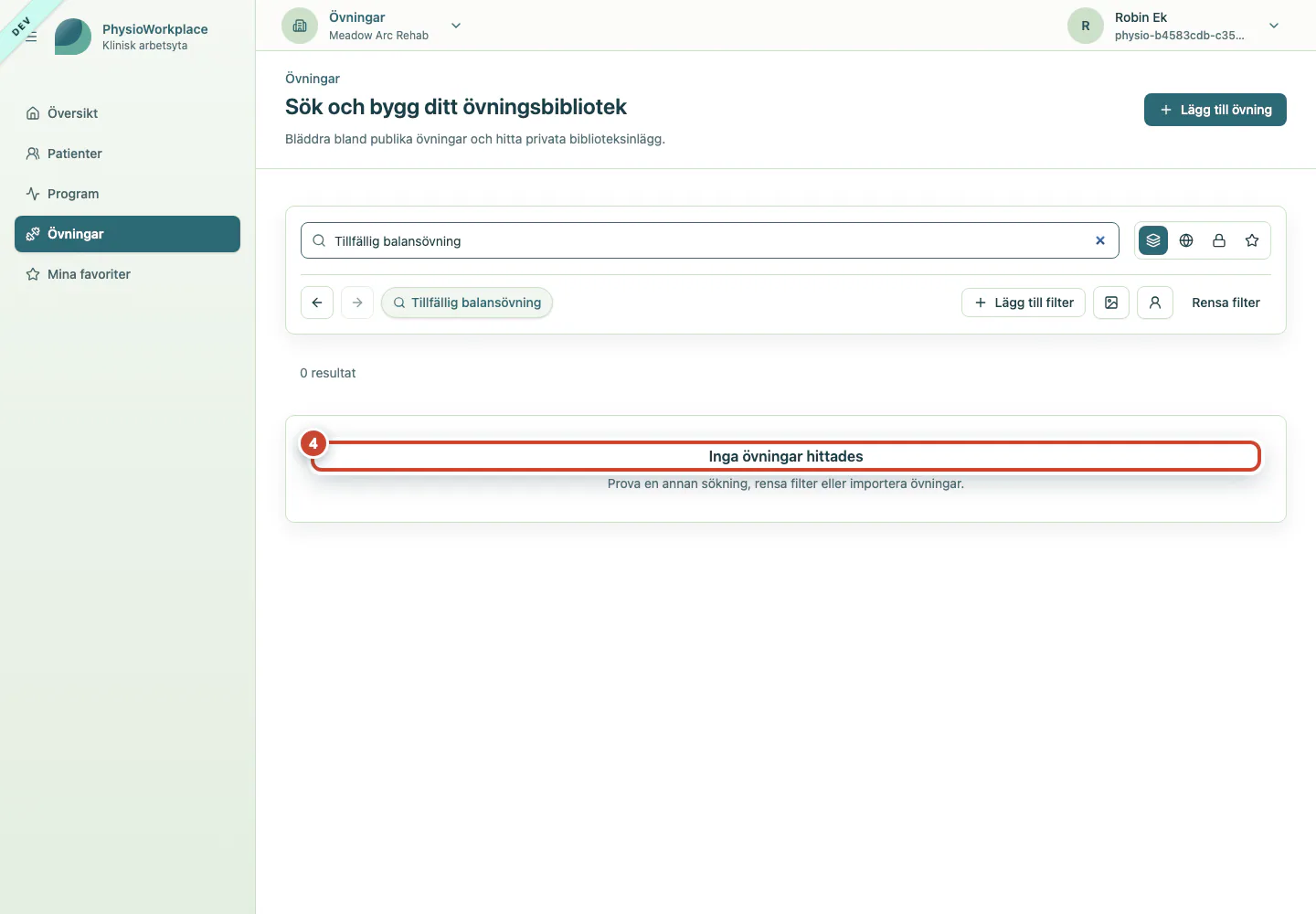The image size is (1316, 914).
Task: Go forward with the right arrow button
Action: (x=357, y=303)
